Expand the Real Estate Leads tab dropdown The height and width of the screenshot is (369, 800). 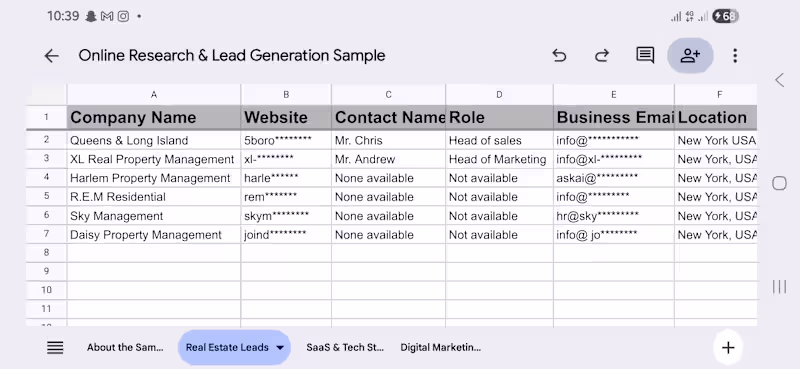tap(280, 348)
